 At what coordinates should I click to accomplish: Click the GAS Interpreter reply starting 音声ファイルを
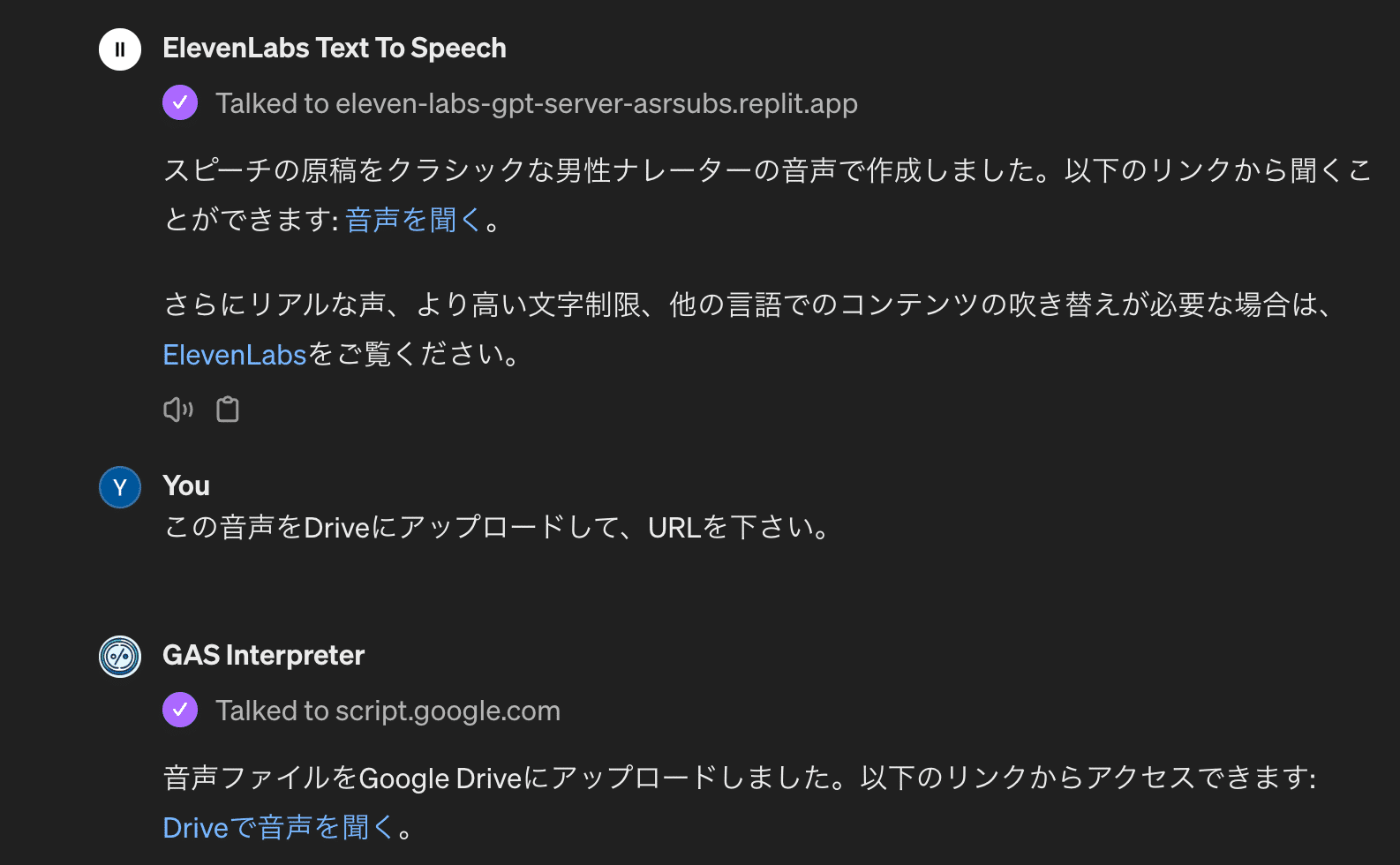pyautogui.click(x=739, y=778)
